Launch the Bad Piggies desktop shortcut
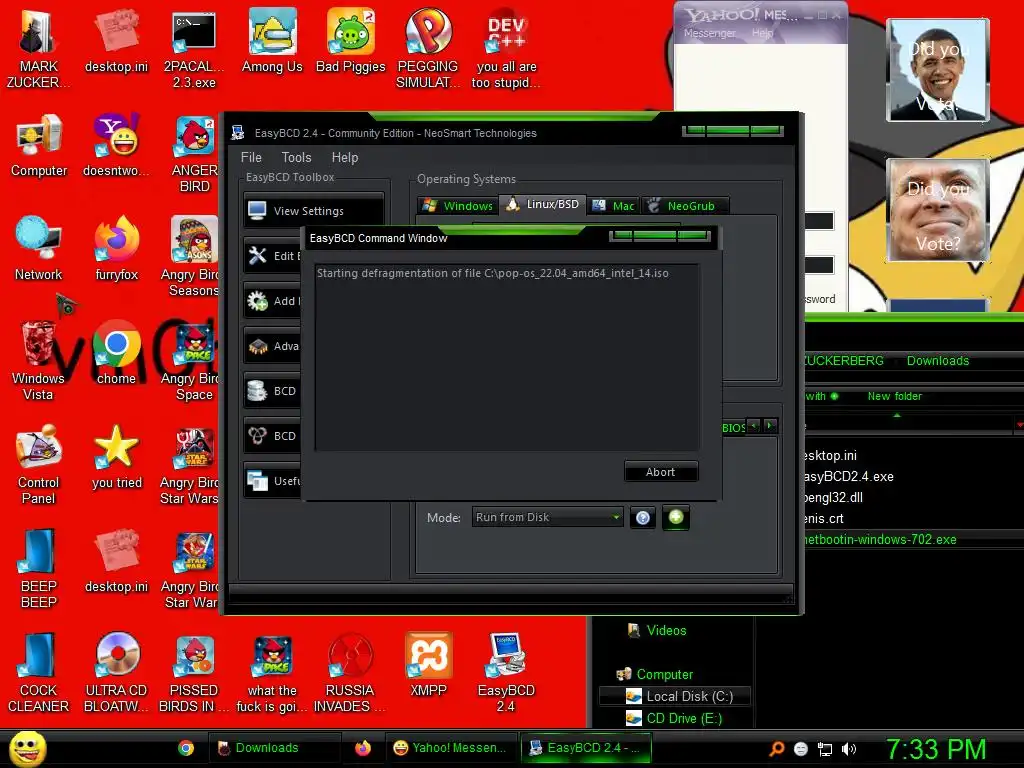The height and width of the screenshot is (768, 1024). coord(351,41)
